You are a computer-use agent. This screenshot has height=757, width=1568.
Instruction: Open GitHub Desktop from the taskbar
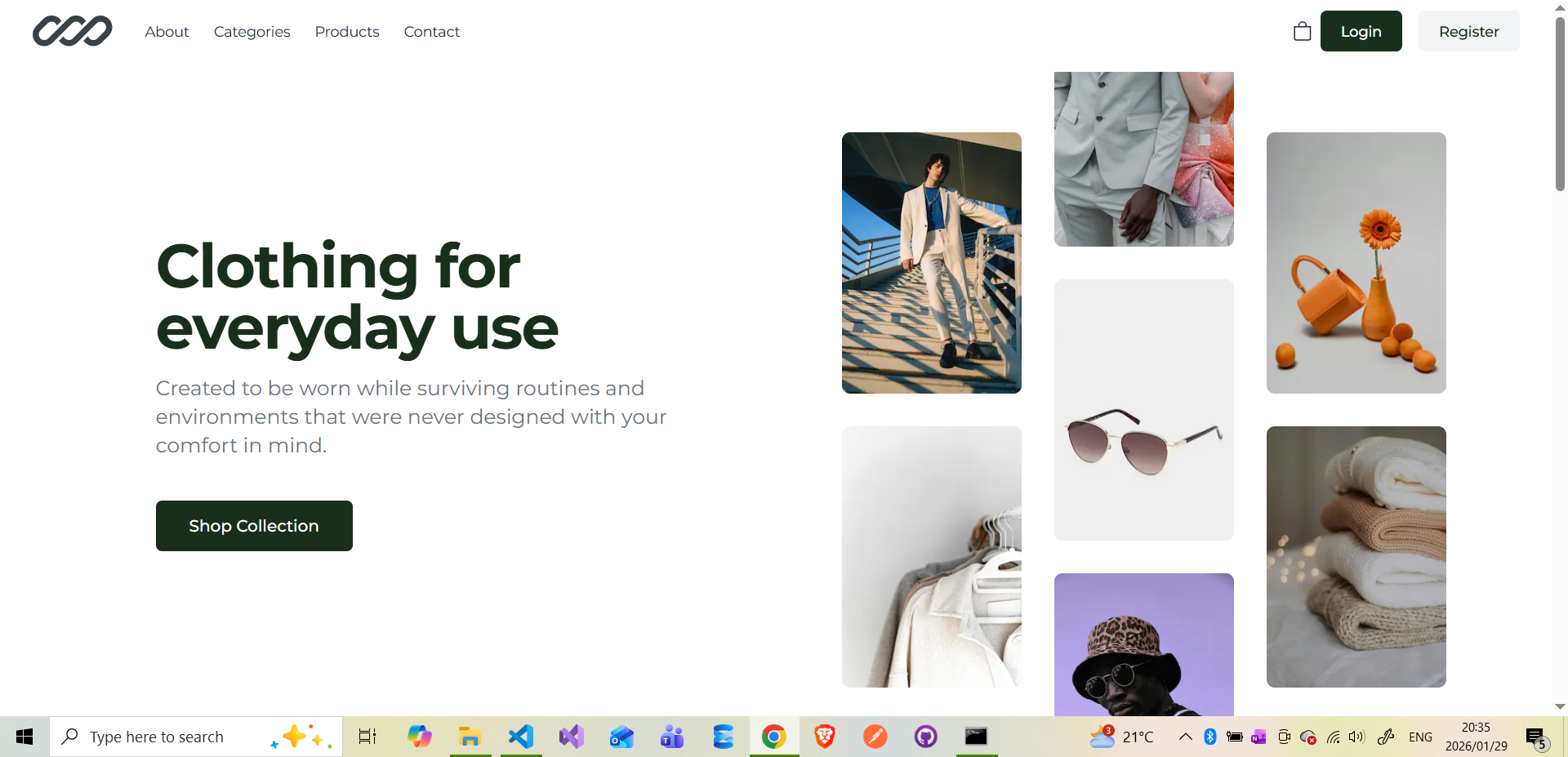tap(925, 737)
